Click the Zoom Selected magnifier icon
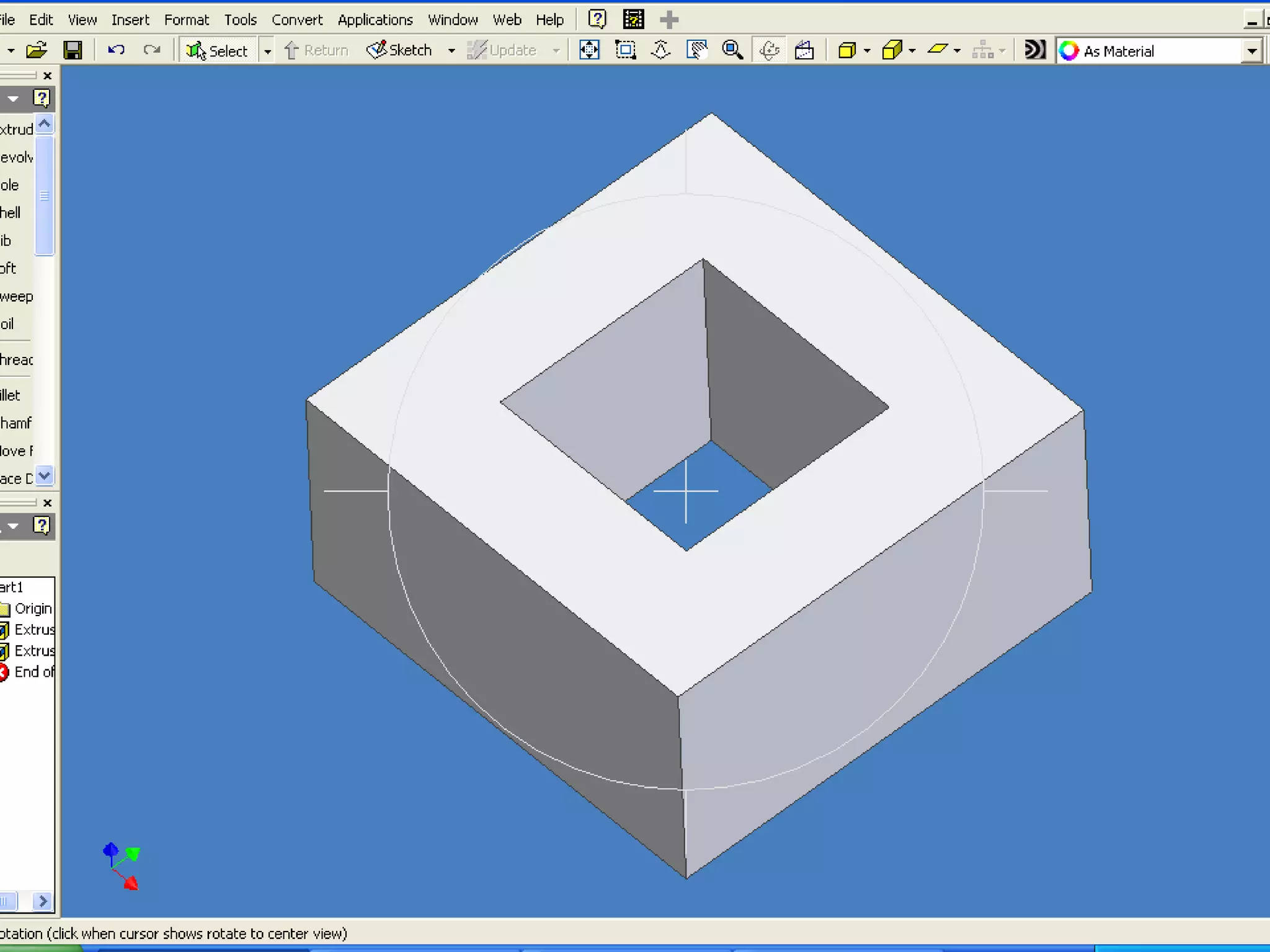The image size is (1270, 952). point(732,50)
